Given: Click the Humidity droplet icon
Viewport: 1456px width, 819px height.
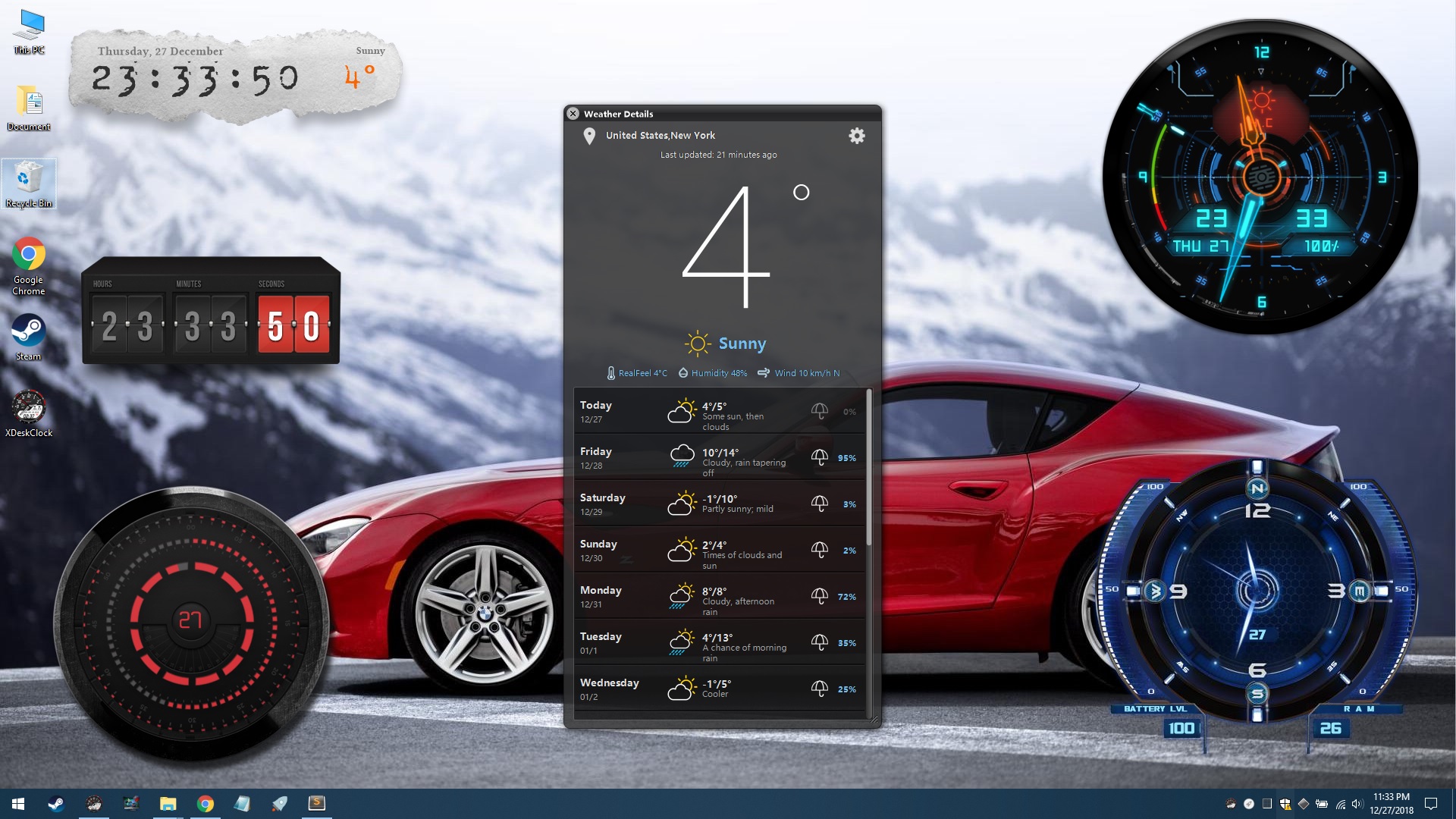Looking at the screenshot, I should click(x=684, y=373).
